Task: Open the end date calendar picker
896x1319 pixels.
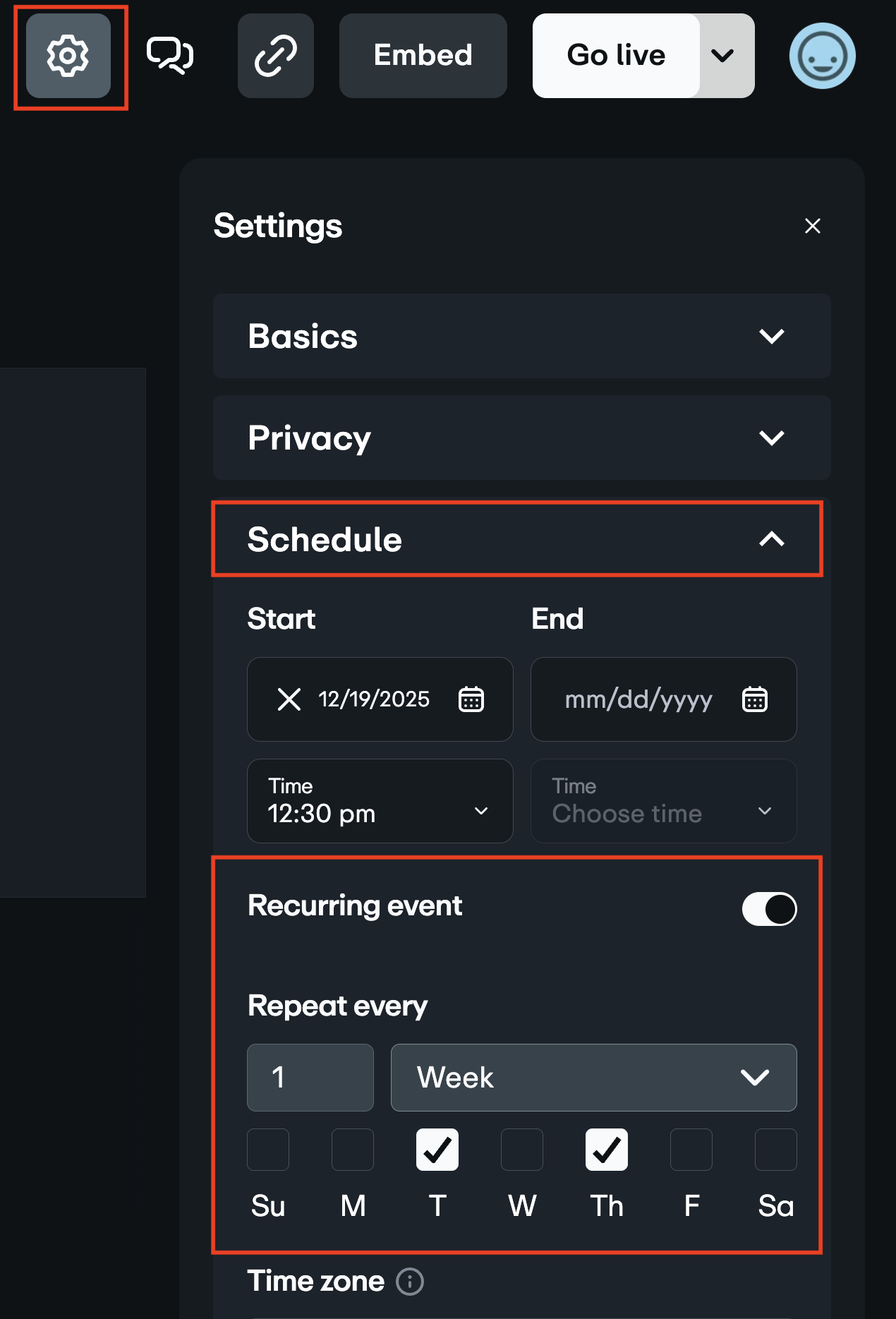Action: point(754,699)
